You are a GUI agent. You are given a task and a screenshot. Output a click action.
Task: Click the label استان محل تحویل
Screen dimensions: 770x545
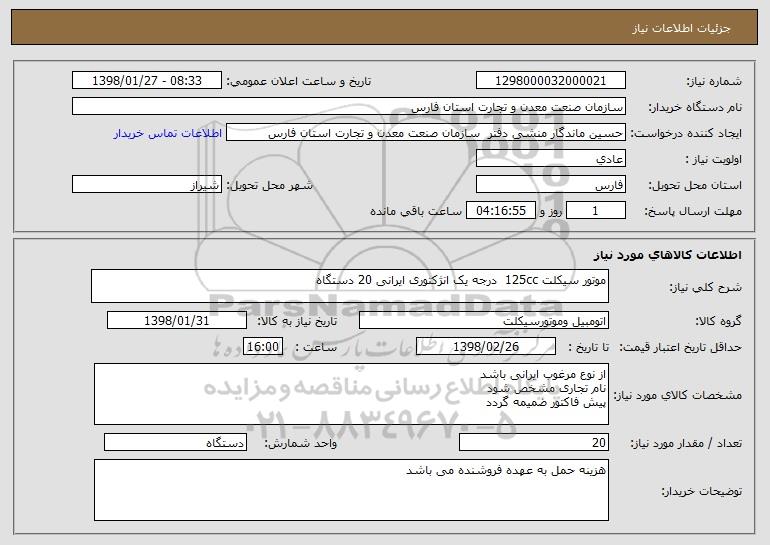(x=695, y=186)
